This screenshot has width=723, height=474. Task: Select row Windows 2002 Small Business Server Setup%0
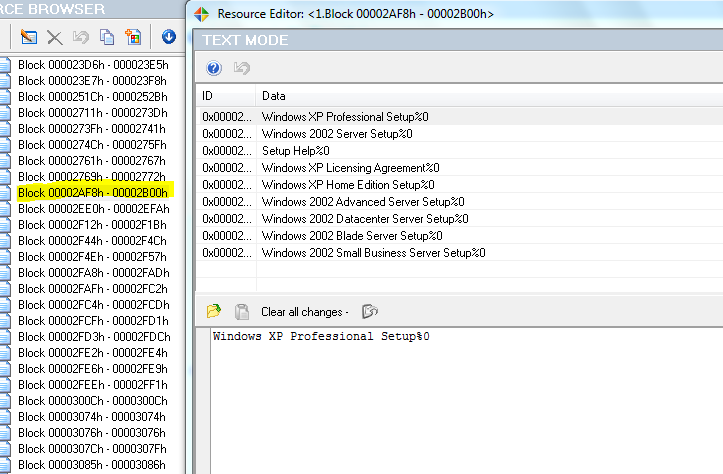coord(460,253)
